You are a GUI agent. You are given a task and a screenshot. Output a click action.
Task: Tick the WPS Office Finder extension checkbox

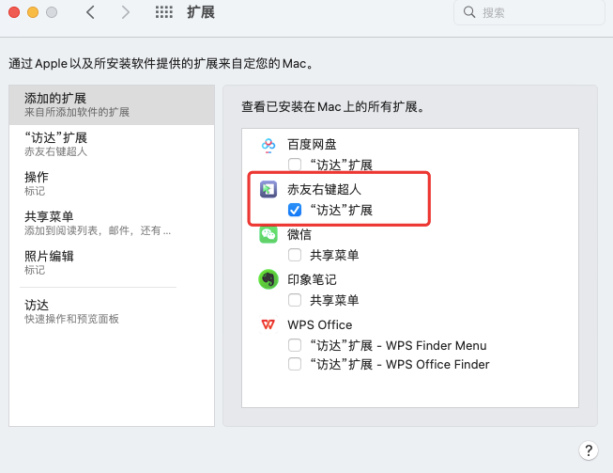[x=295, y=364]
